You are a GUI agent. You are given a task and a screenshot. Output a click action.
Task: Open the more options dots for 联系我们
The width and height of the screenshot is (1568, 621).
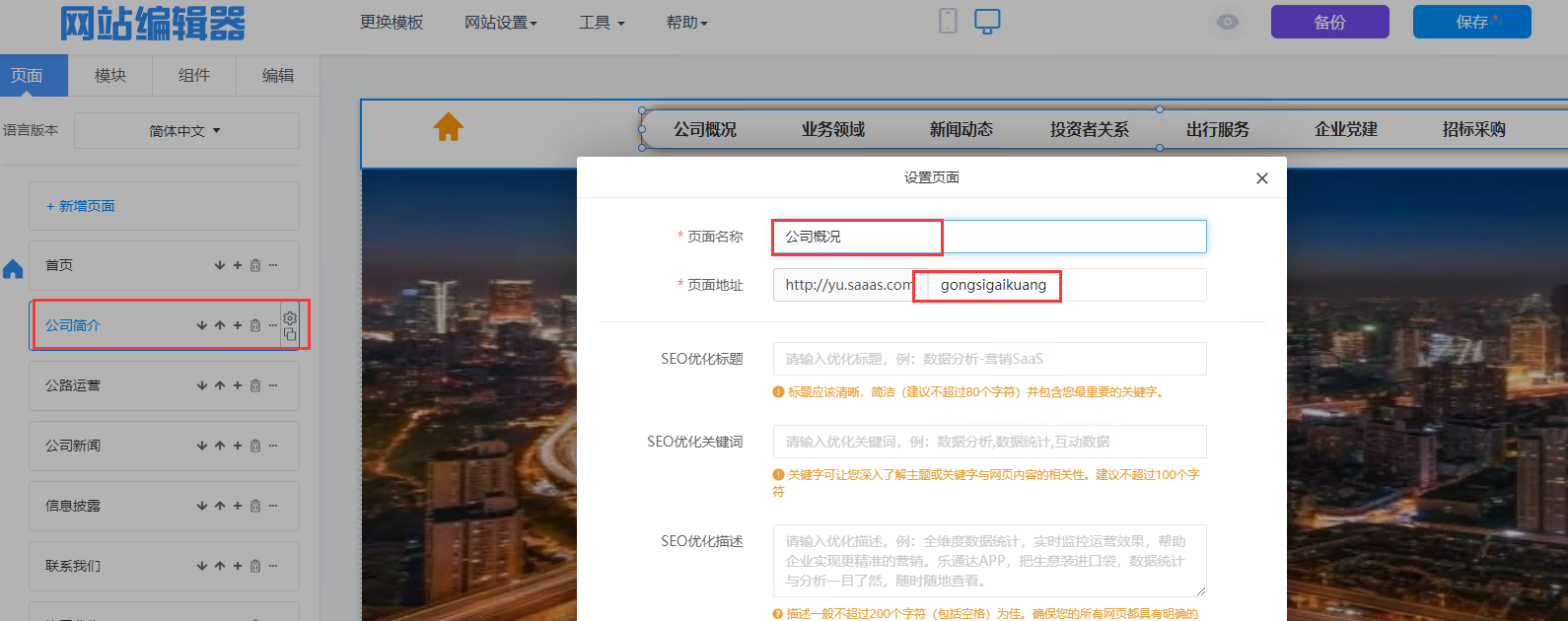click(273, 566)
